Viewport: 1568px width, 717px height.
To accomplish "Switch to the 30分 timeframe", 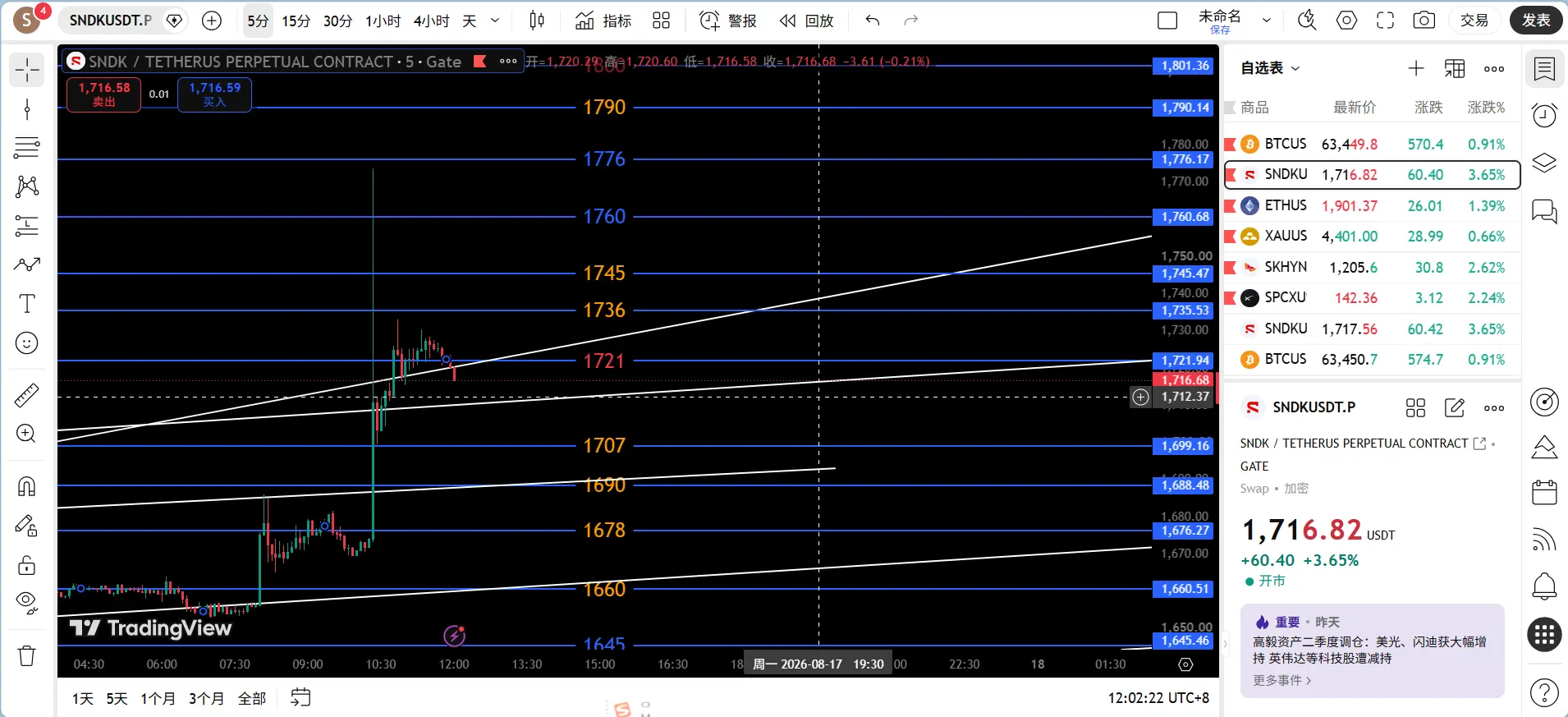I will tap(337, 21).
